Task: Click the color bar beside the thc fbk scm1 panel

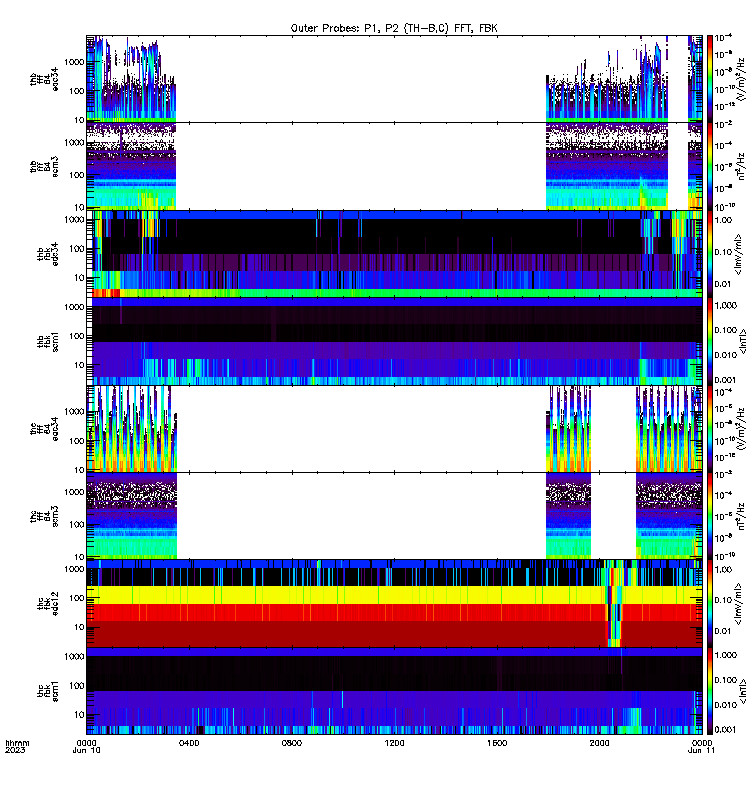Action: pyautogui.click(x=710, y=691)
